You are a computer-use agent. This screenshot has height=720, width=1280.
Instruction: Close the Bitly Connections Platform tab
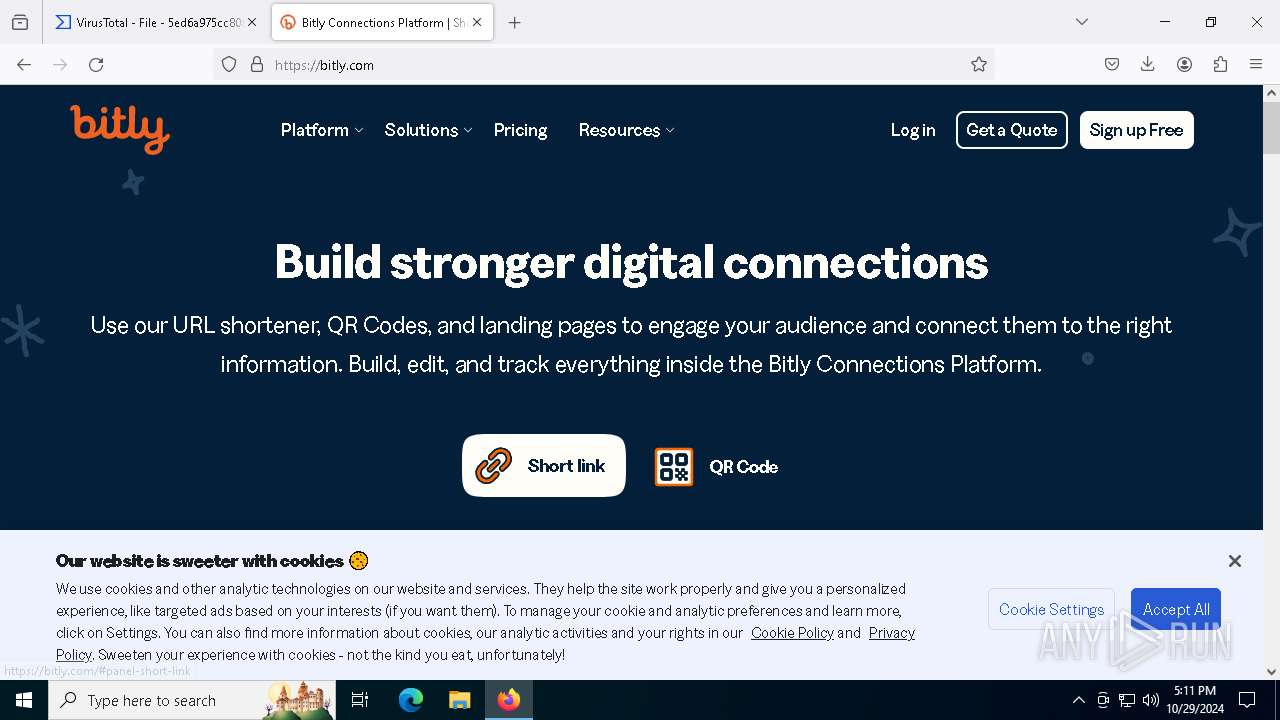477,22
